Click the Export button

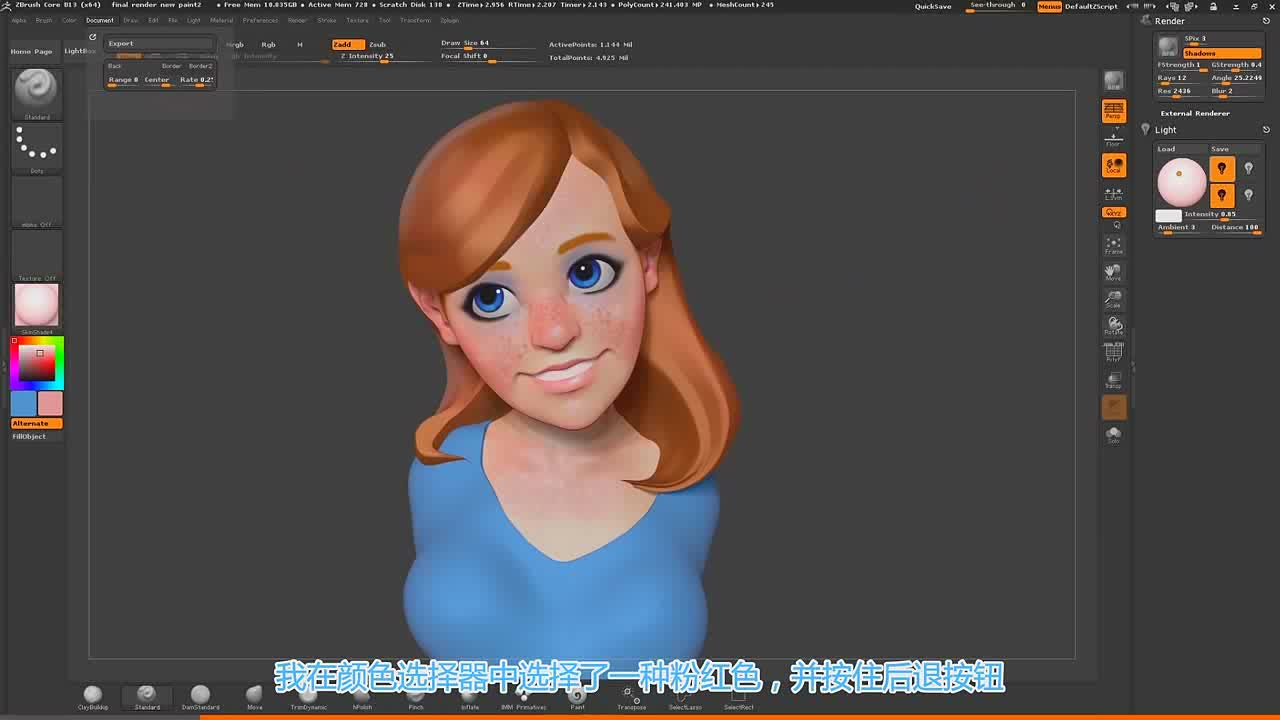coord(160,43)
